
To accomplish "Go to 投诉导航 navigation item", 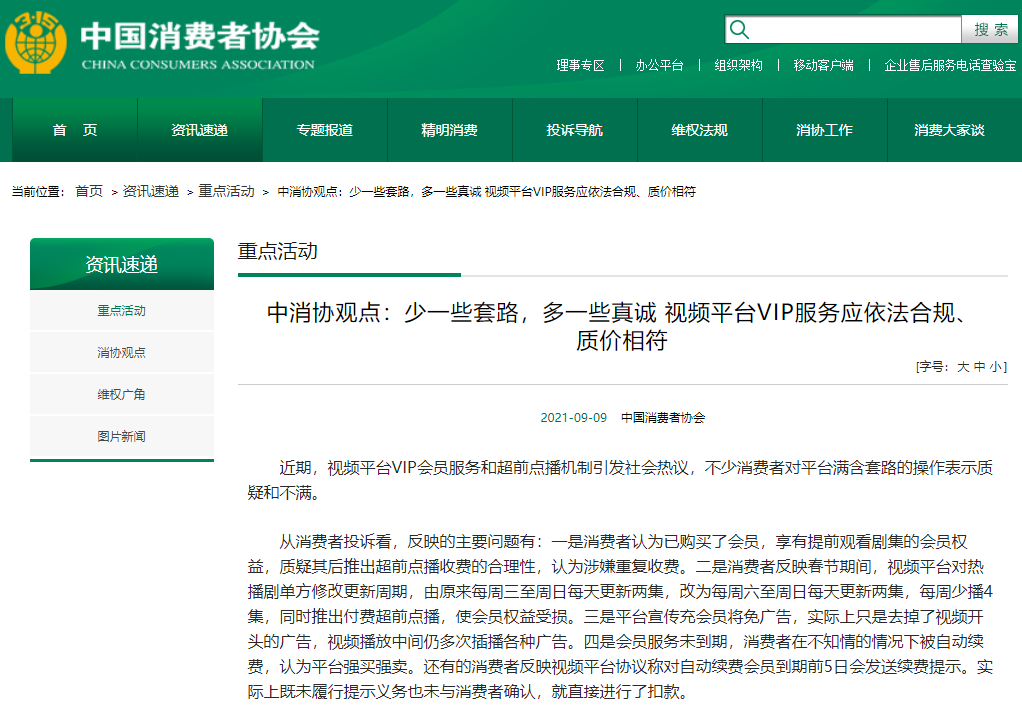I will (x=574, y=130).
